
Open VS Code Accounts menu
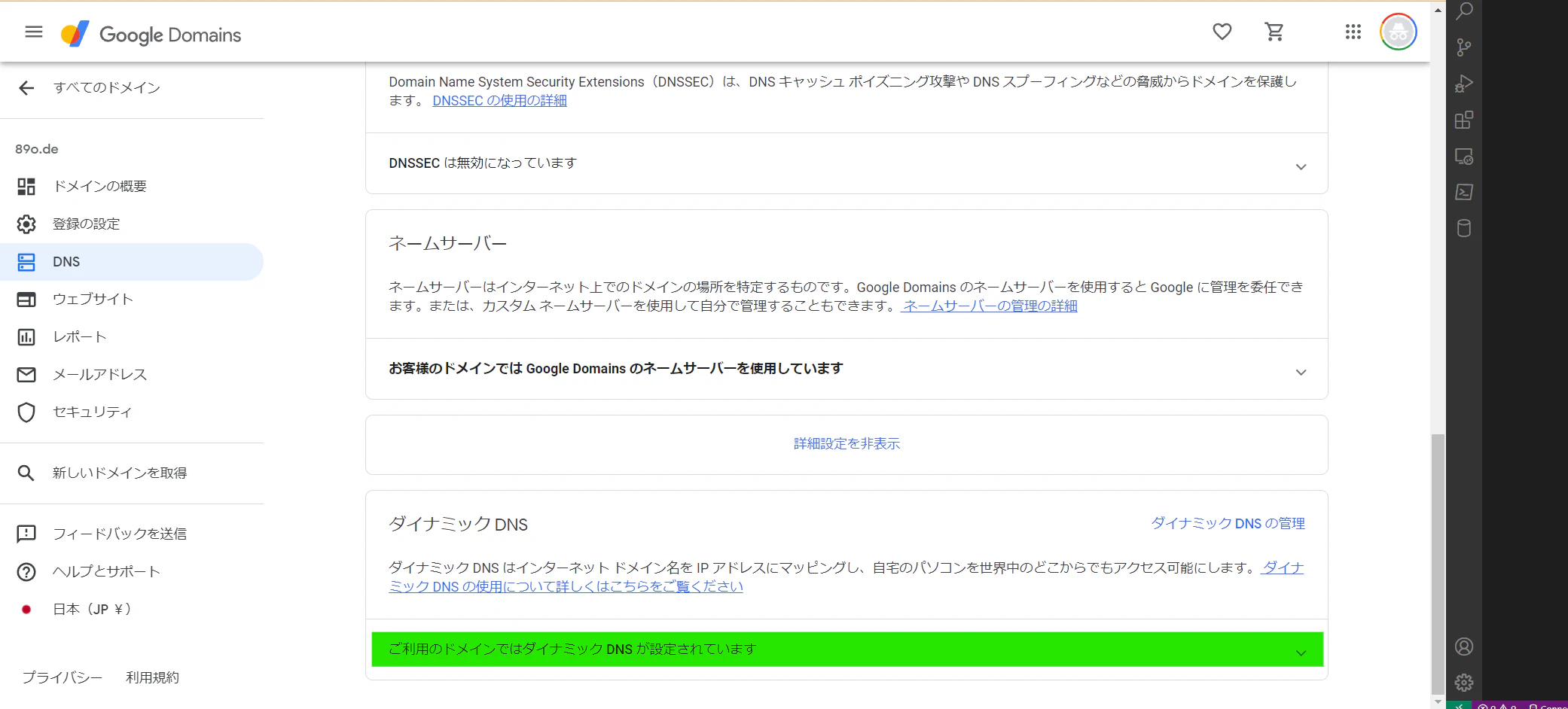(1464, 647)
